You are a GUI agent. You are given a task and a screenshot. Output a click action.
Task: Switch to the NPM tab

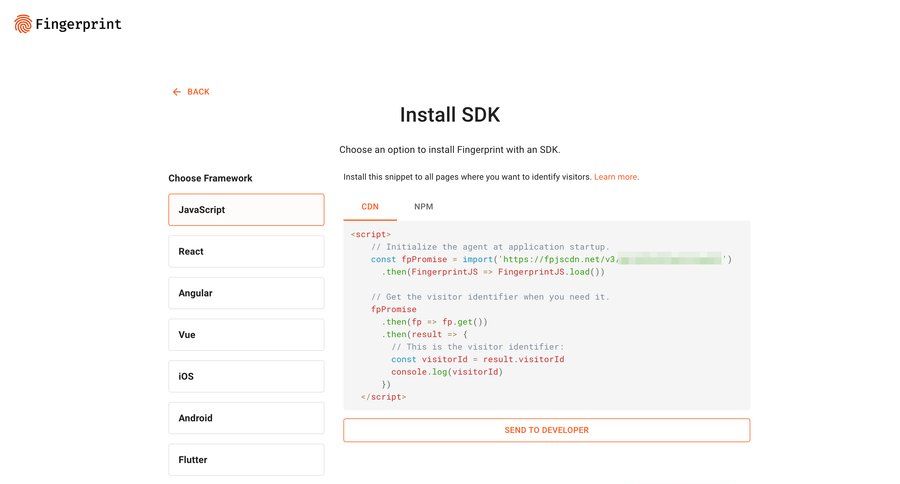[424, 207]
